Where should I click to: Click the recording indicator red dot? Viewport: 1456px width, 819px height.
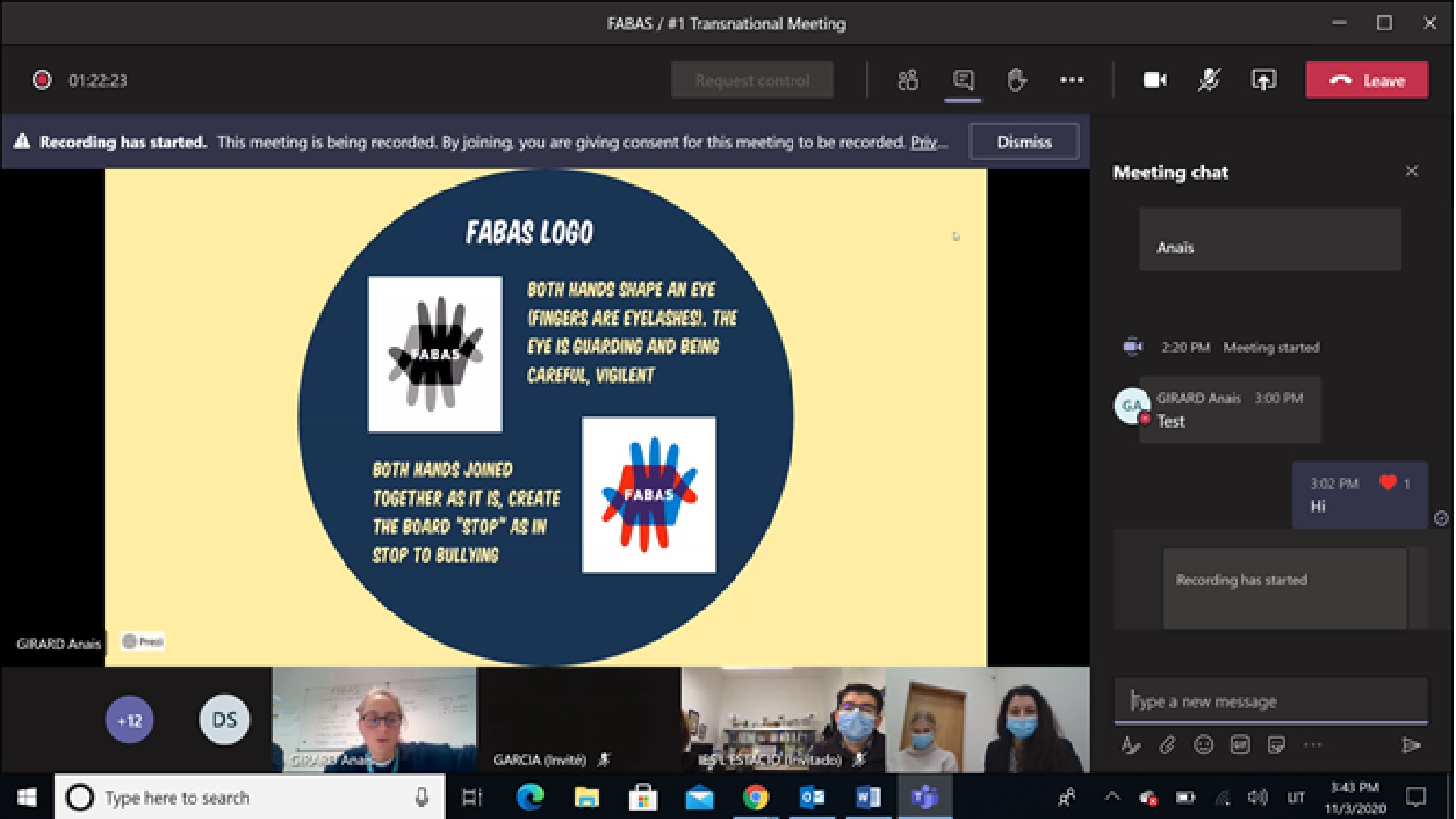(x=42, y=80)
